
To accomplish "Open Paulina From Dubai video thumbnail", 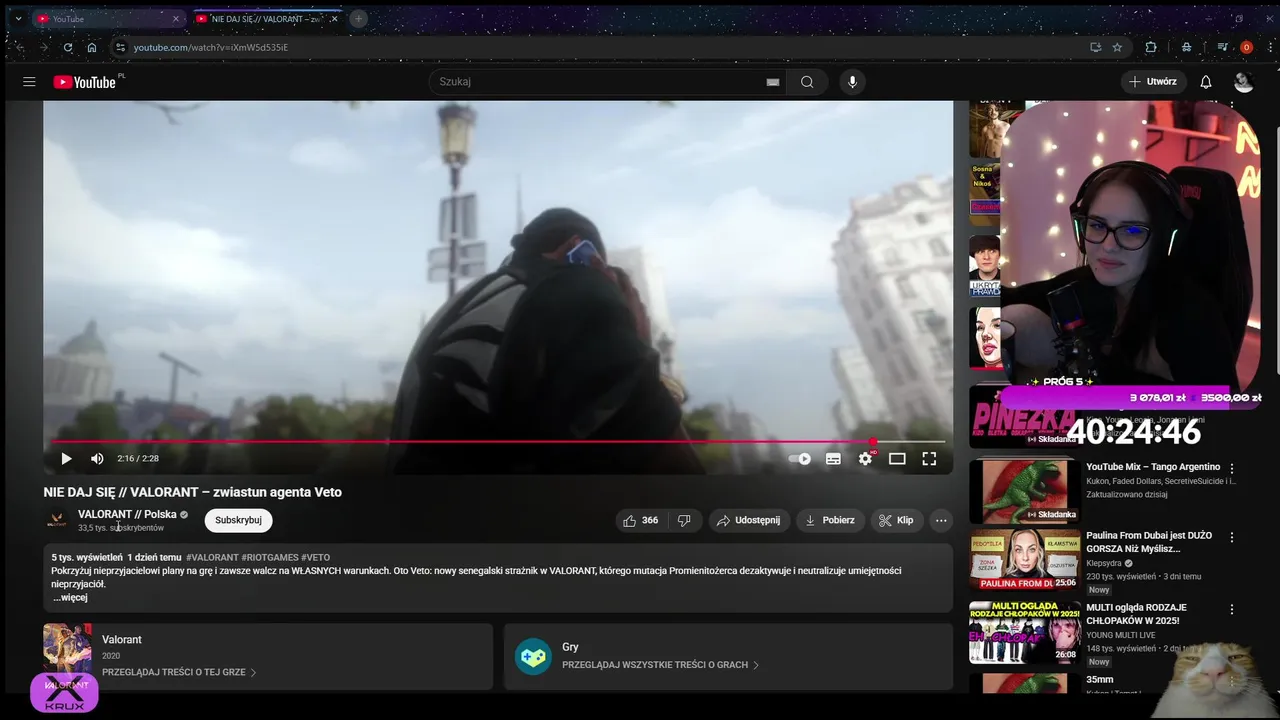I will [1024, 560].
